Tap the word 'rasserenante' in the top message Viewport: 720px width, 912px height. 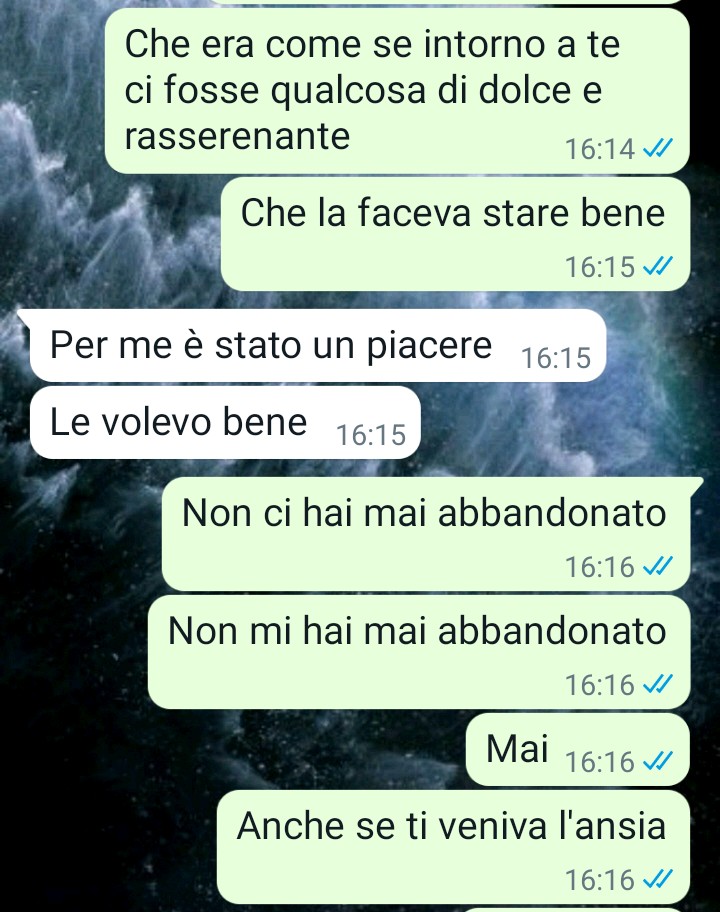(237, 137)
